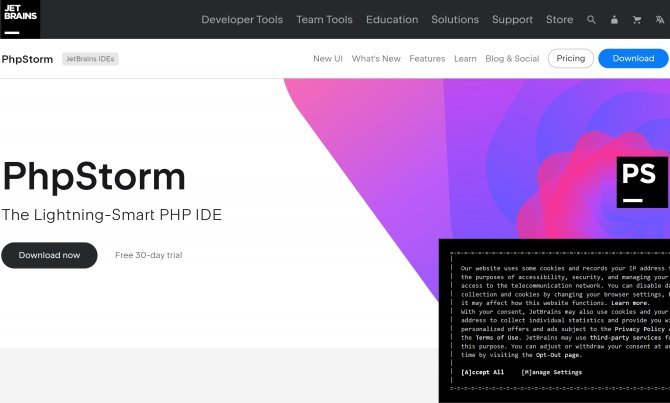Open Education menu

pos(392,20)
